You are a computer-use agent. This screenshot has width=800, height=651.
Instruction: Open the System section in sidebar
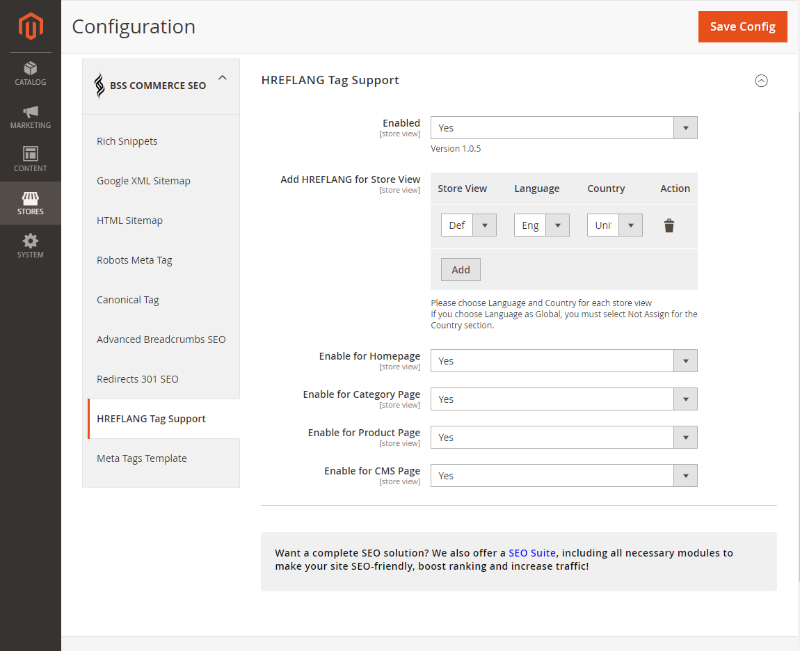[x=30, y=240]
